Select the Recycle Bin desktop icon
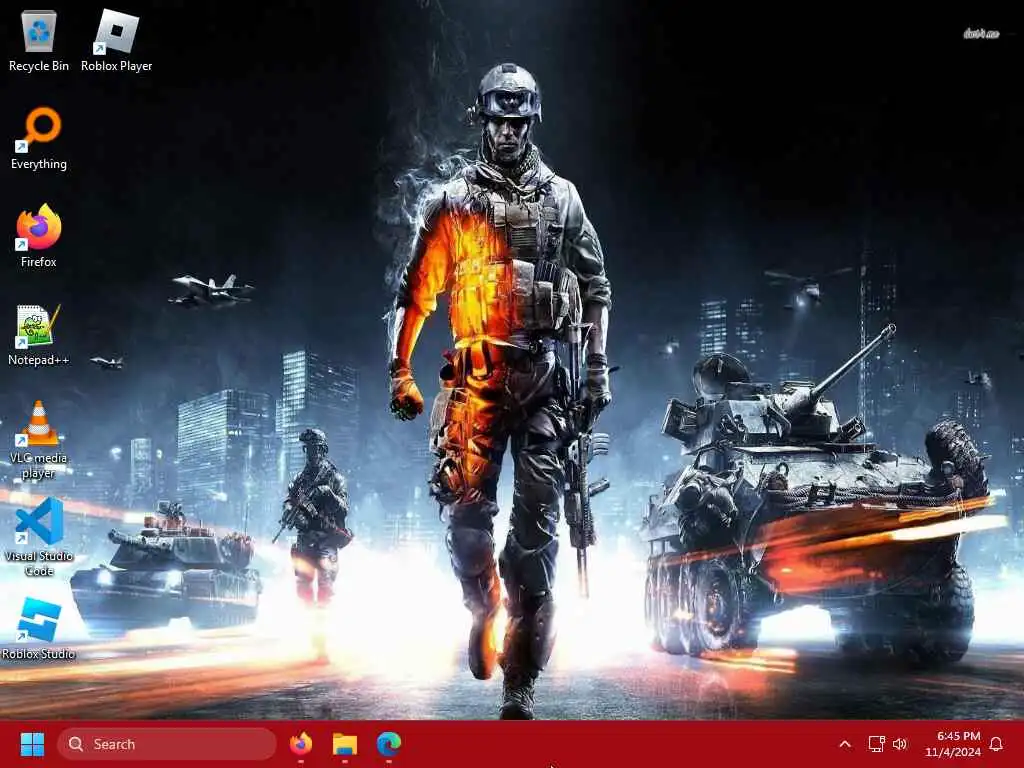This screenshot has width=1024, height=768. coord(39,40)
